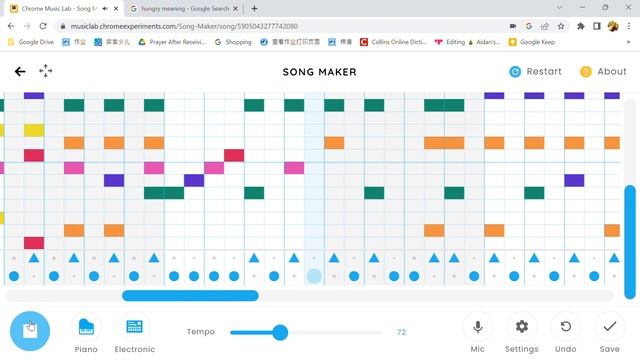640x360 pixels.
Task: Expand the bookmarks overflow chevron
Action: [628, 42]
